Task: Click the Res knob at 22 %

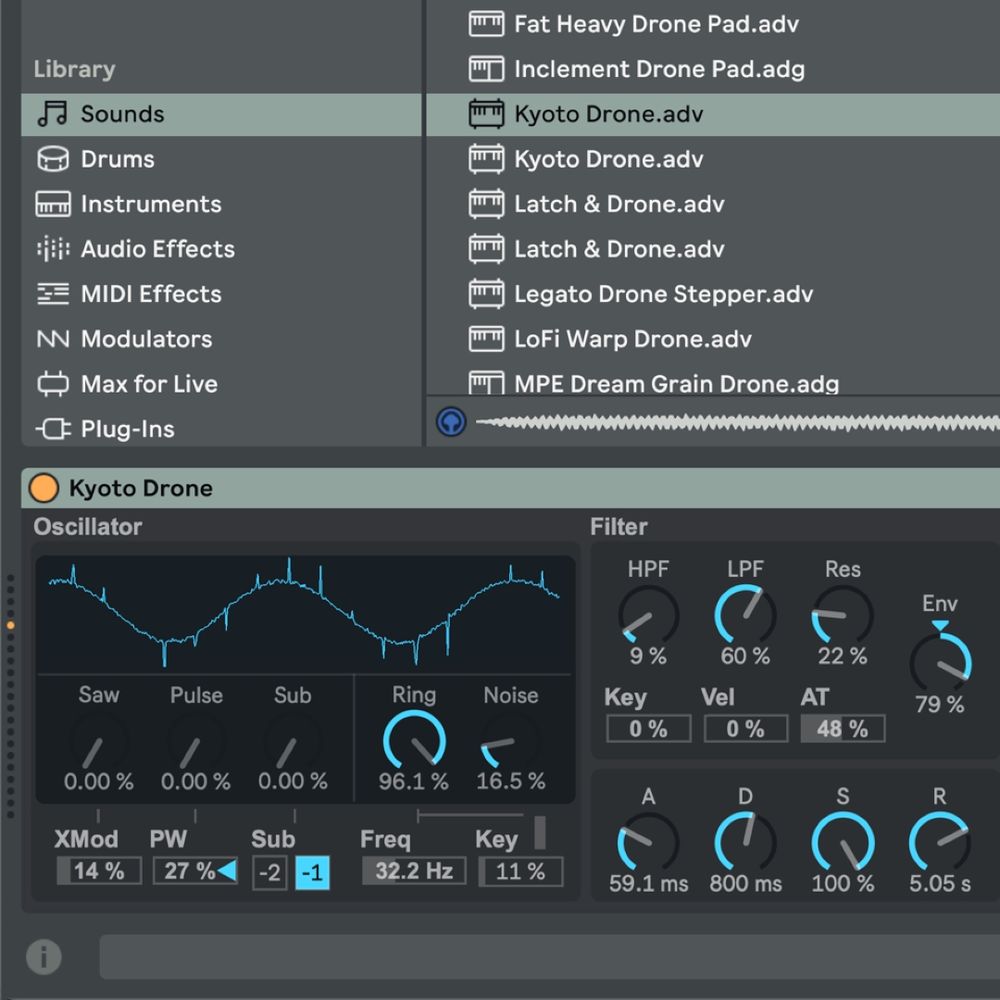Action: (842, 616)
